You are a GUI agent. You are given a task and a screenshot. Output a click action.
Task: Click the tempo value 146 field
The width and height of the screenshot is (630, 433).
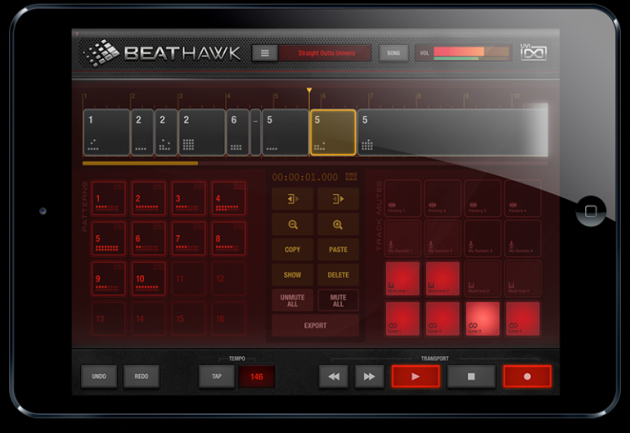pyautogui.click(x=257, y=377)
